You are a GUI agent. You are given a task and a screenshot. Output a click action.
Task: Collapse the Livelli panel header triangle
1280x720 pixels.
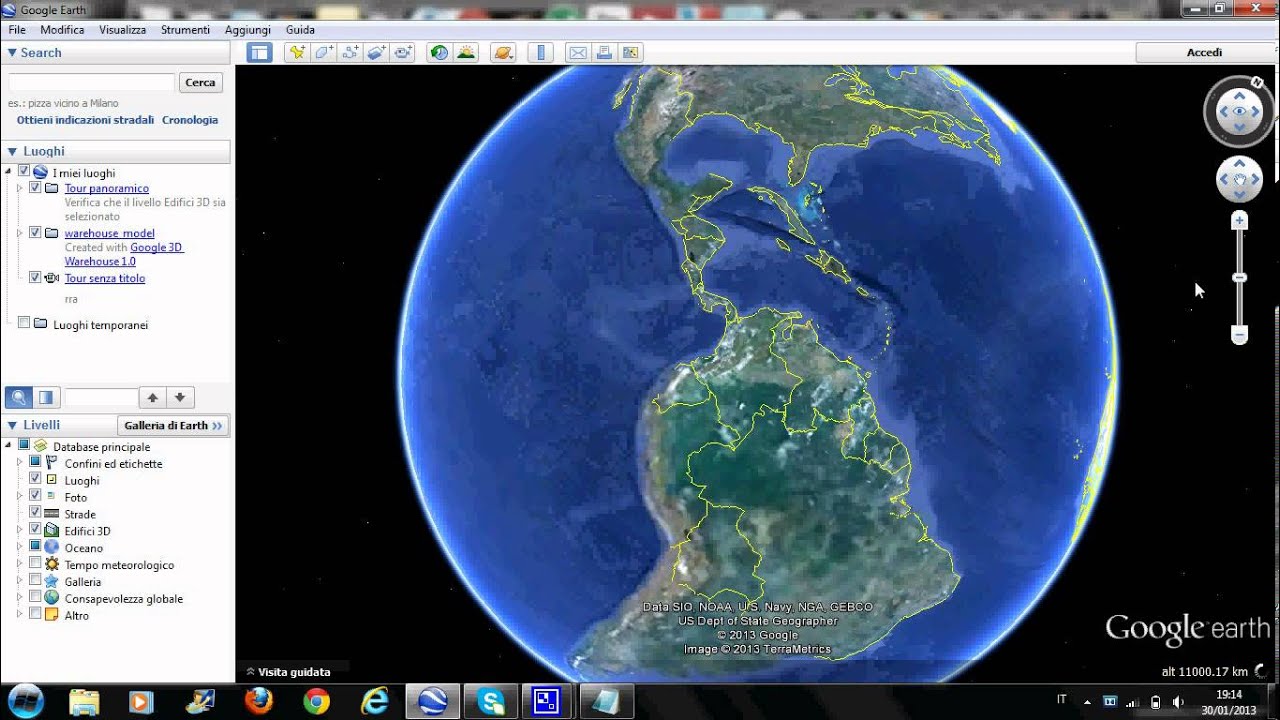click(x=12, y=425)
